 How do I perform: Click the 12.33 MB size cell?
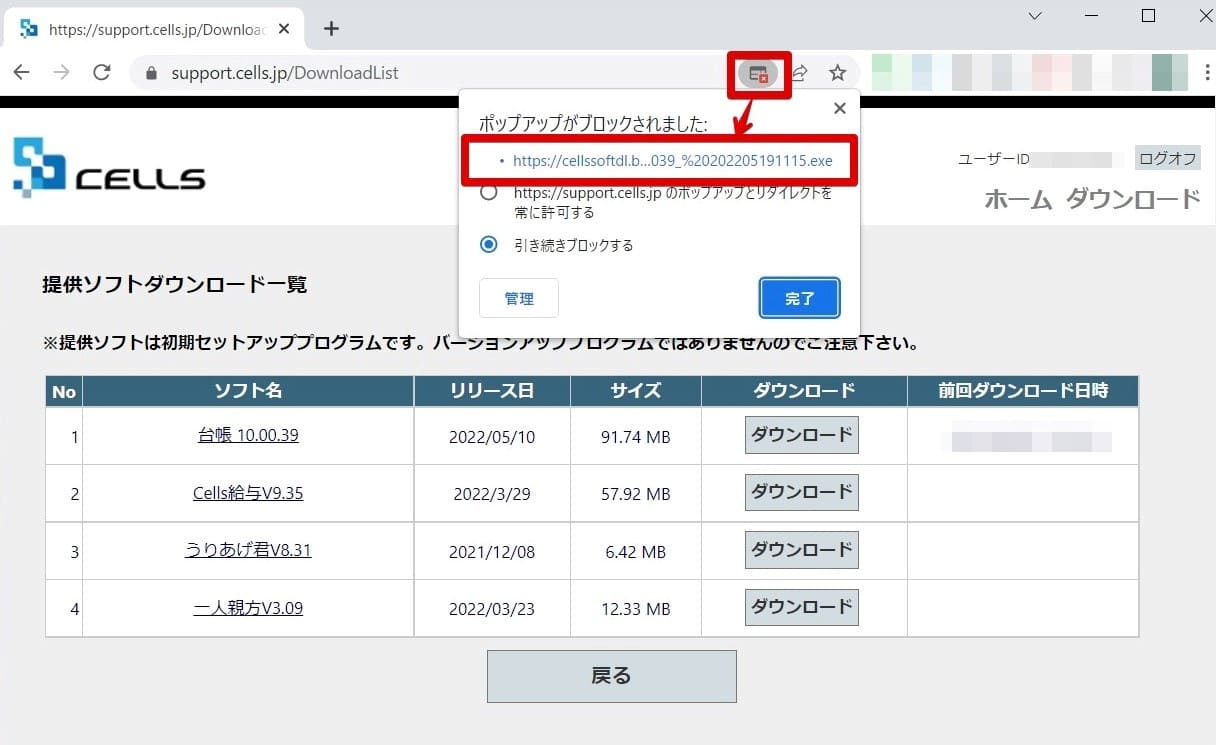(x=636, y=609)
